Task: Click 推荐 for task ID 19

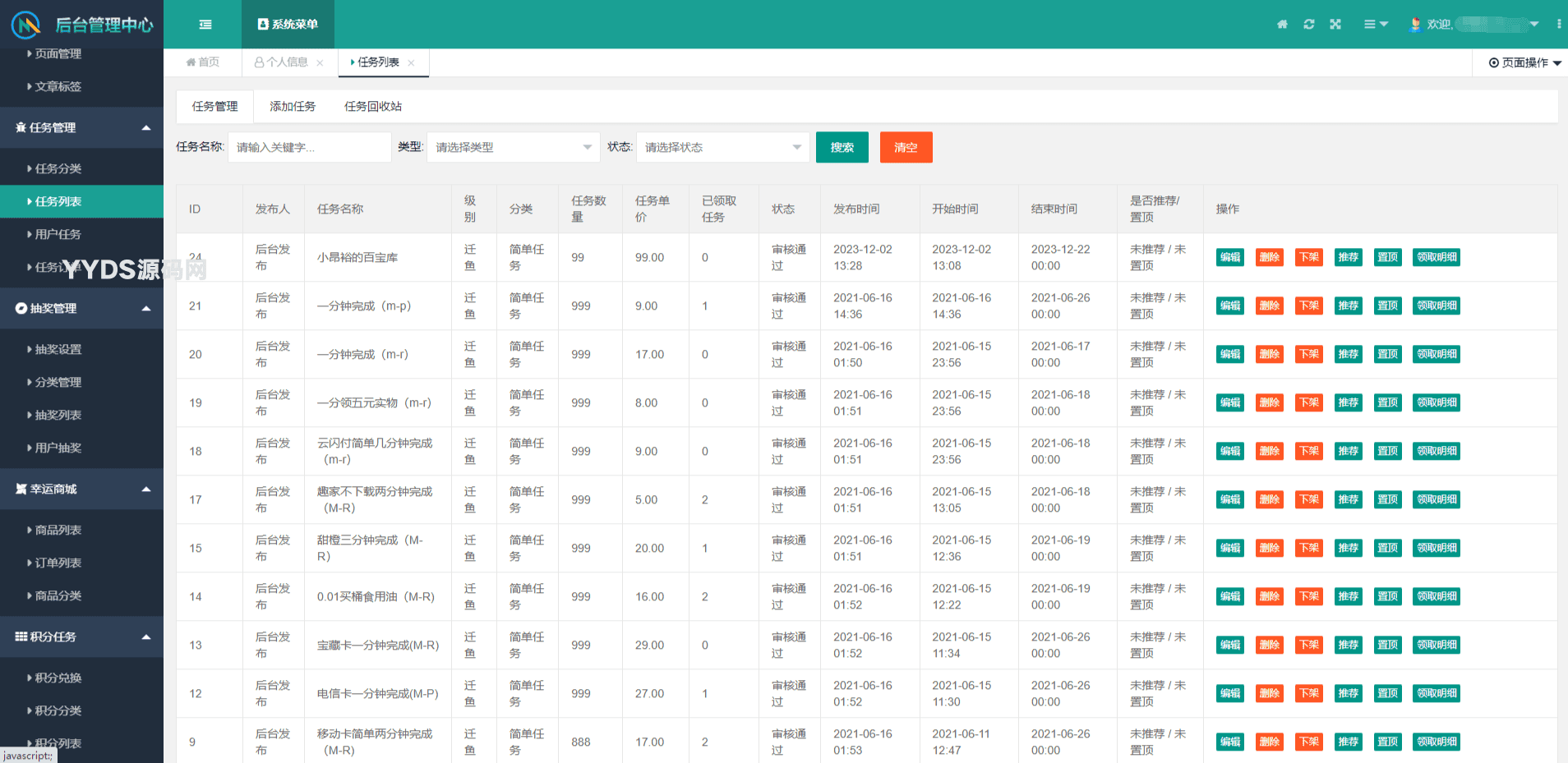Action: 1349,402
